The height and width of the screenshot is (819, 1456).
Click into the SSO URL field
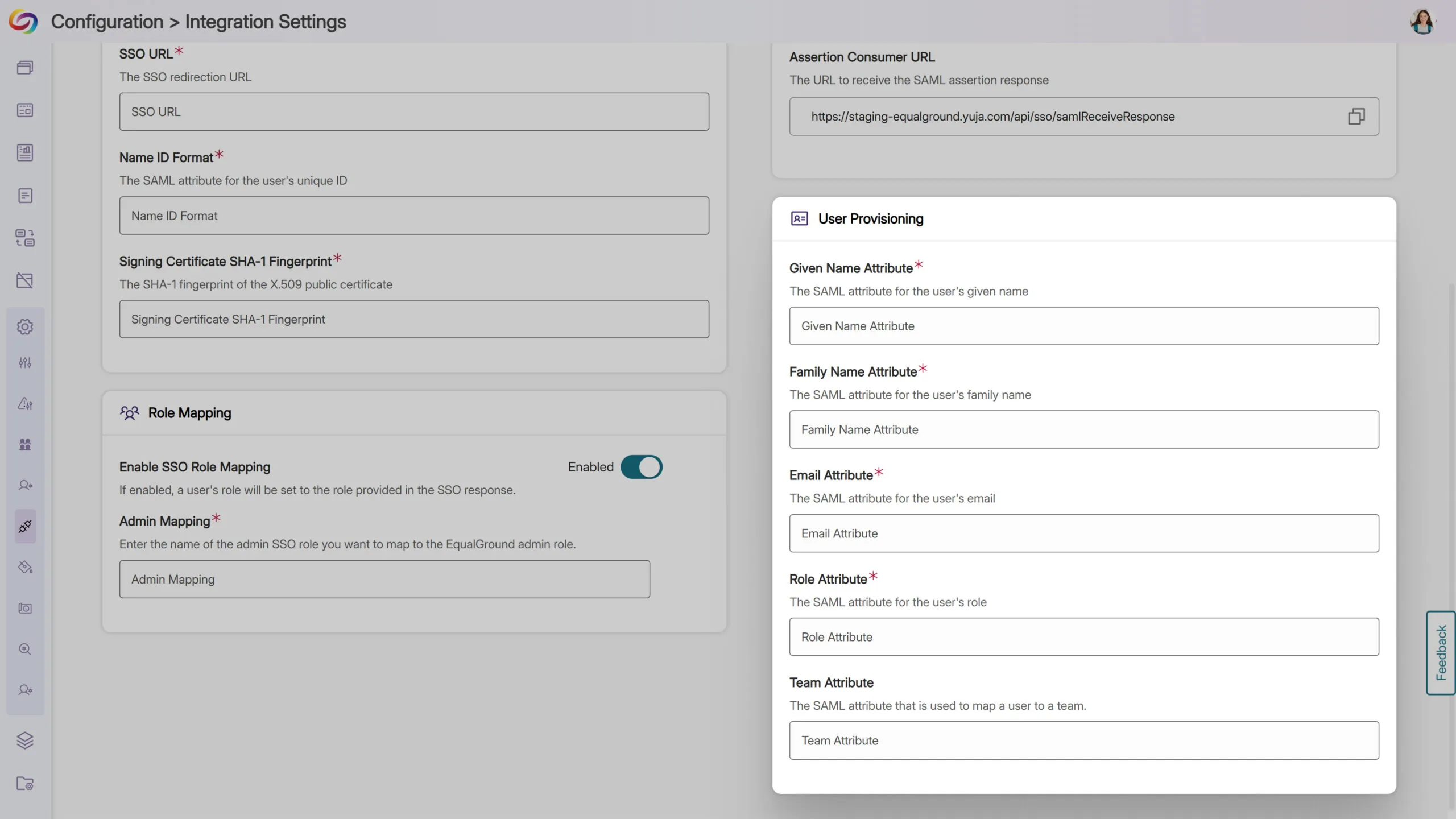414,112
